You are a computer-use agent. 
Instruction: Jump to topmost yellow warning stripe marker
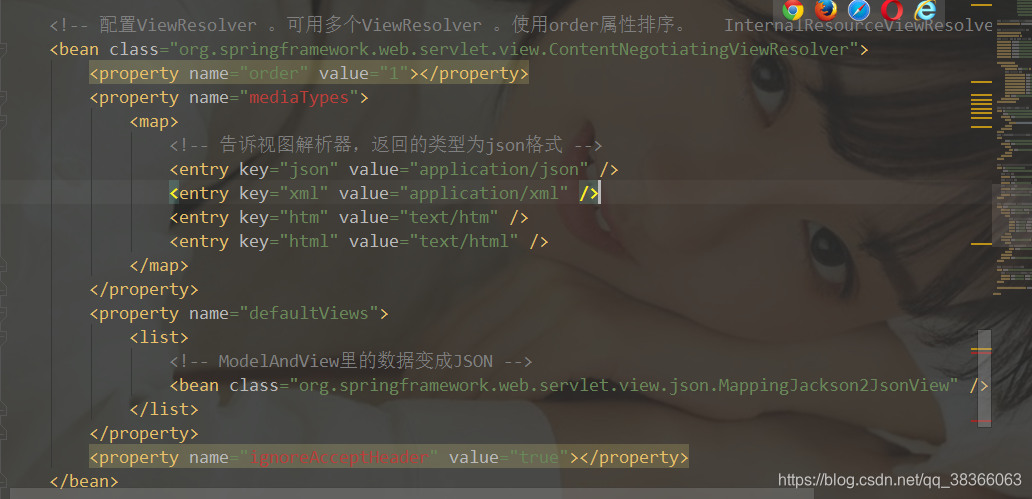(x=981, y=5)
